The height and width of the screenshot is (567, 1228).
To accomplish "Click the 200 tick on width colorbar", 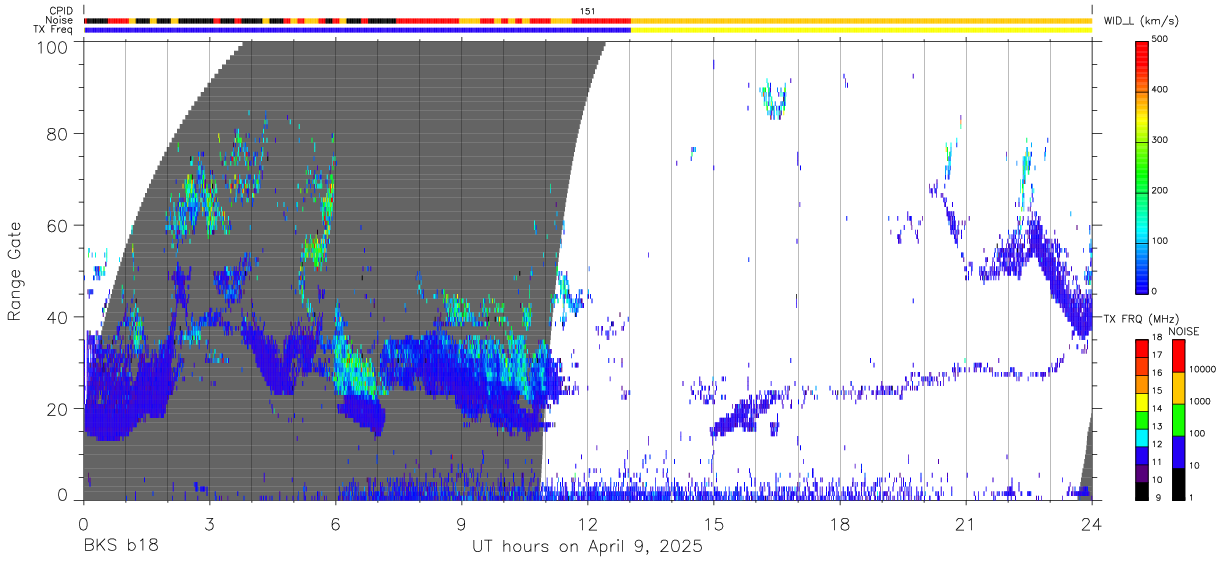I will (x=1160, y=190).
